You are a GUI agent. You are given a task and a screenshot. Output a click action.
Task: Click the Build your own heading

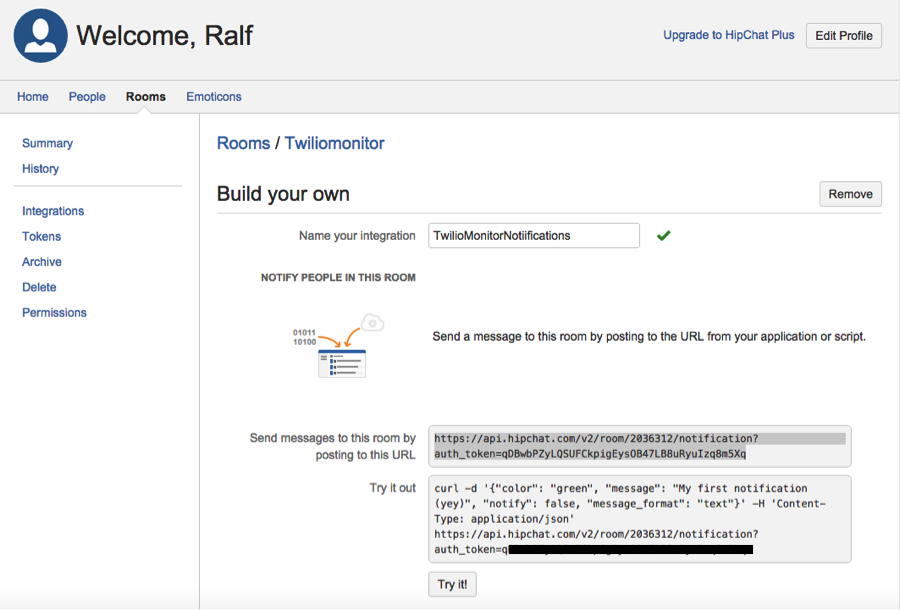[283, 194]
